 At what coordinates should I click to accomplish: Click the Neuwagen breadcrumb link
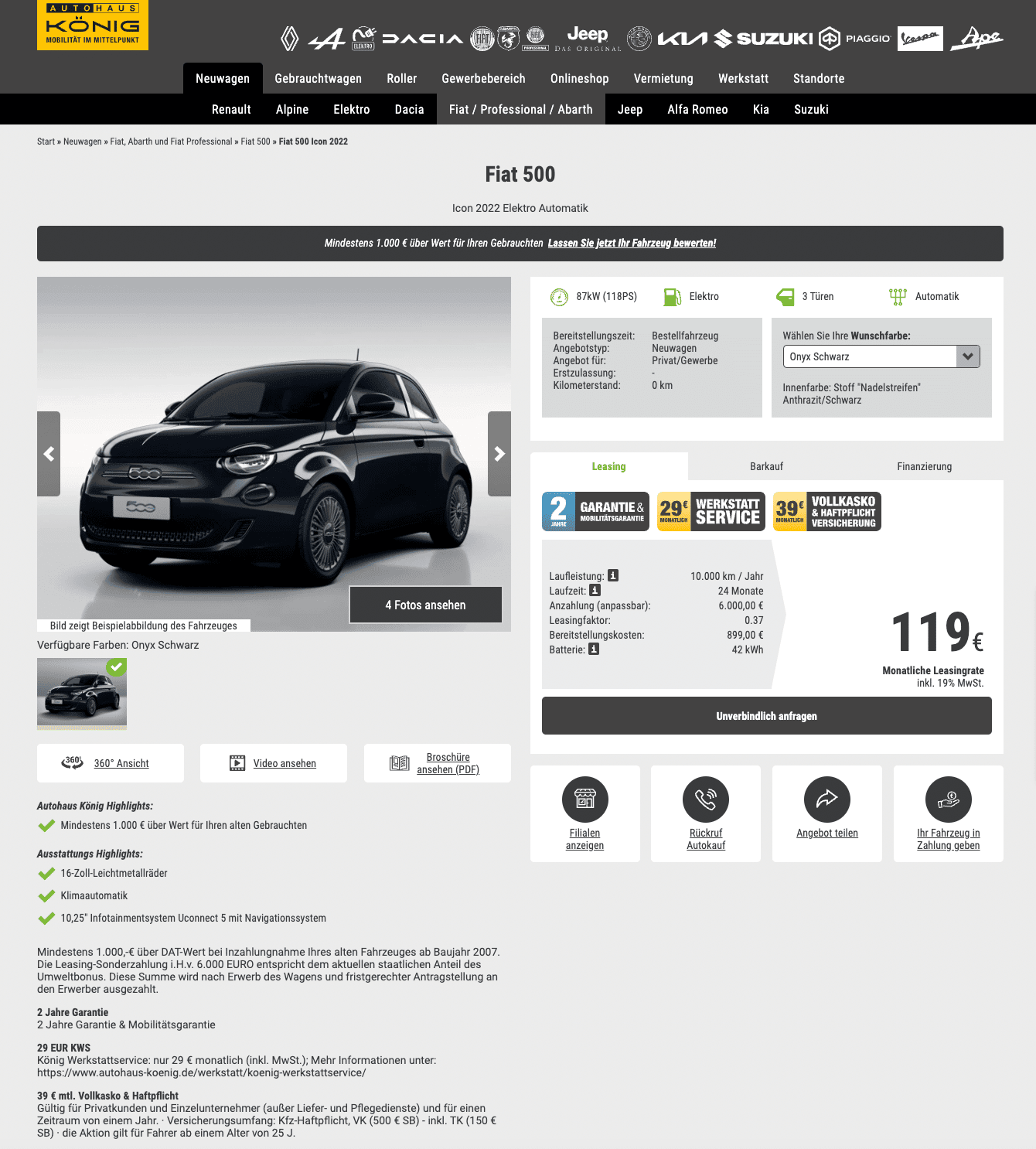83,141
